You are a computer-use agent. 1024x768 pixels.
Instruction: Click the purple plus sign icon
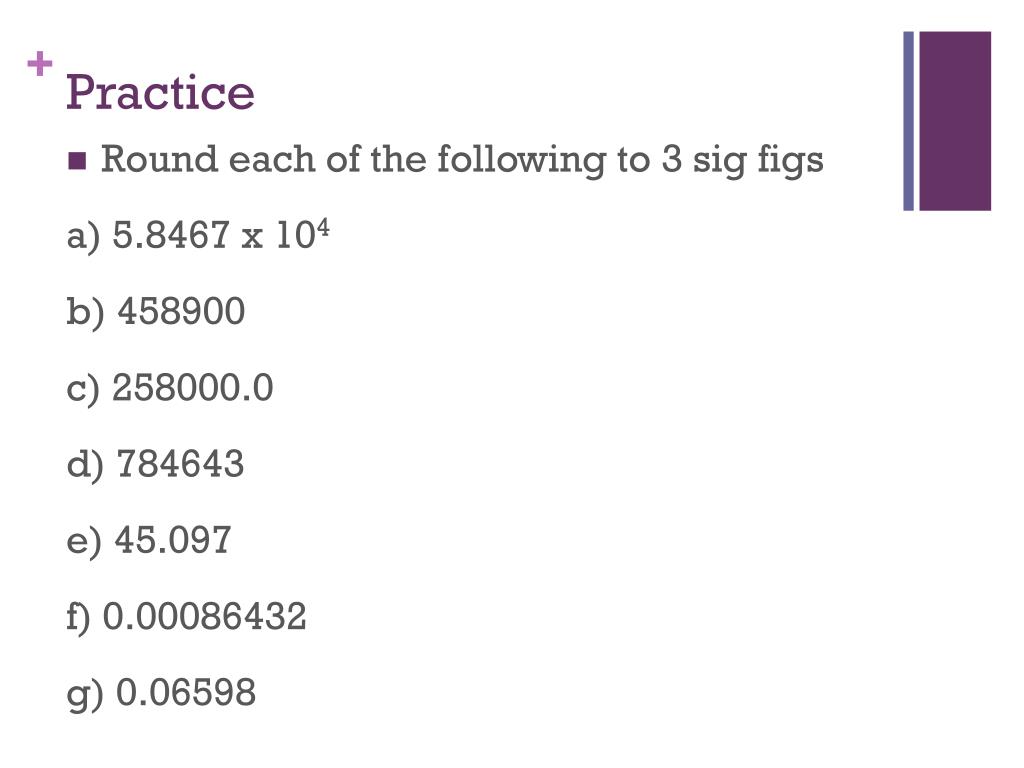(40, 64)
